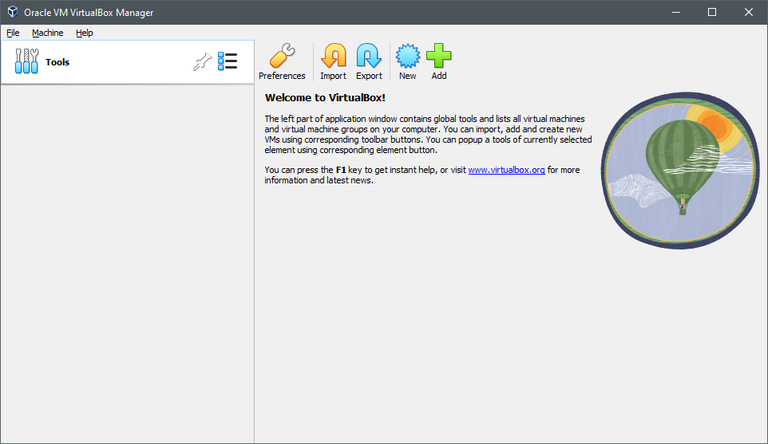Close the VirtualBox Manager window
Image resolution: width=768 pixels, height=444 pixels.
coord(748,12)
